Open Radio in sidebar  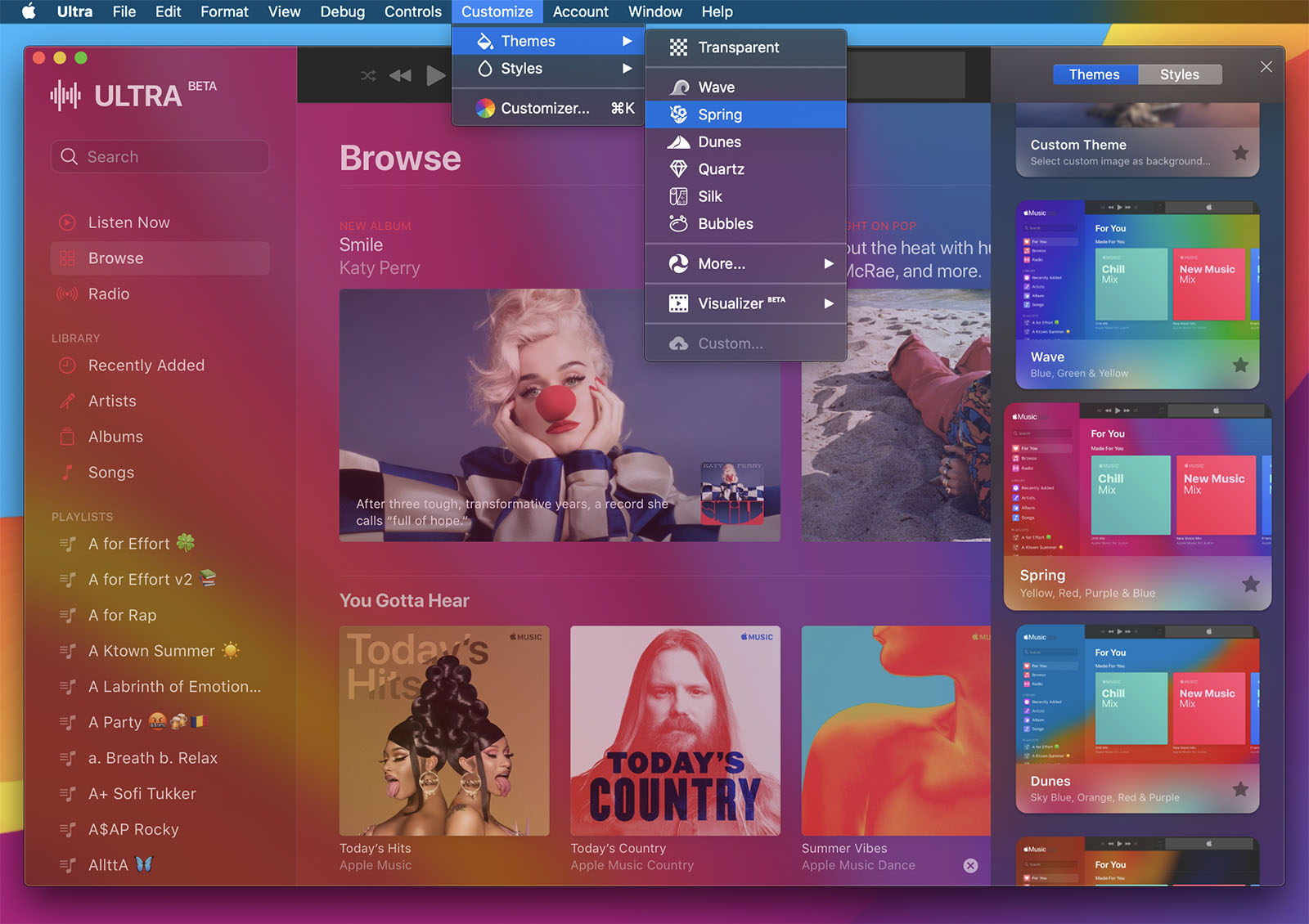(160, 294)
